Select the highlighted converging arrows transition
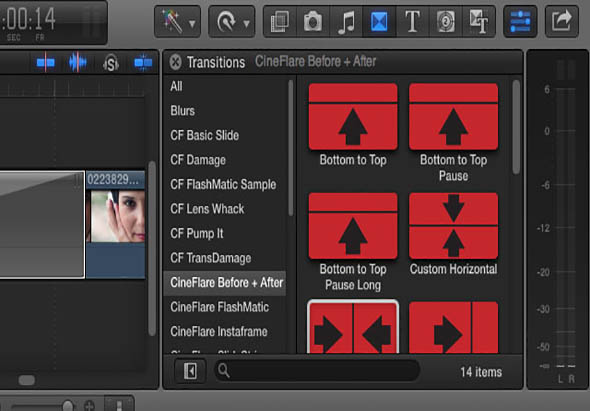 (x=353, y=327)
